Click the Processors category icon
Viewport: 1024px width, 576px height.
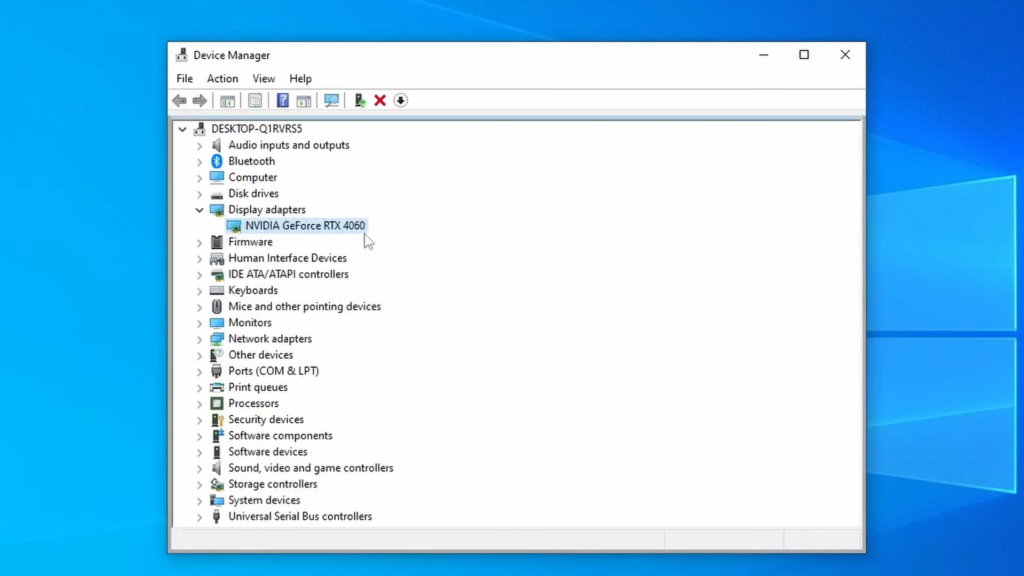point(217,404)
